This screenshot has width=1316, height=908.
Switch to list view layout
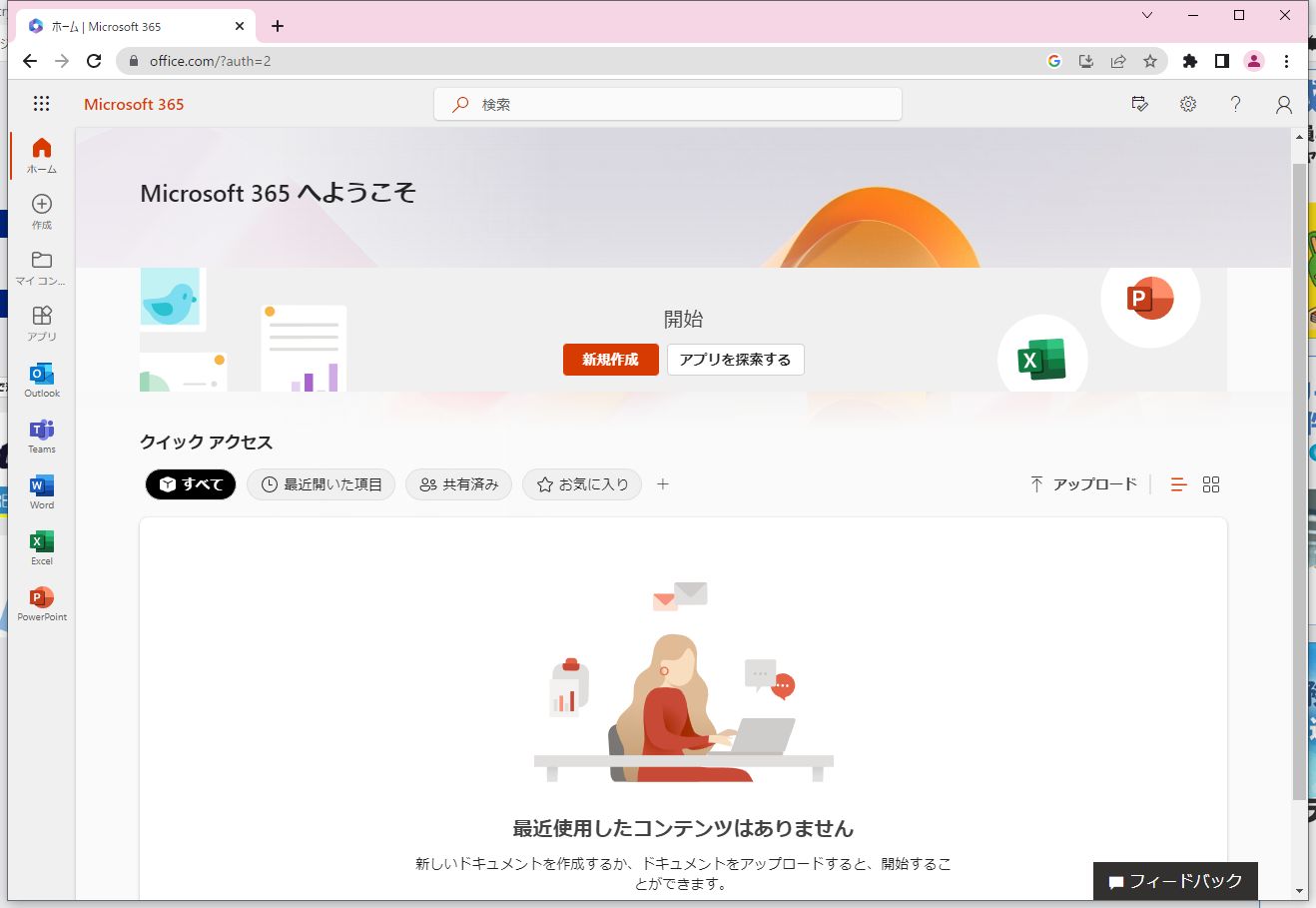(1179, 484)
